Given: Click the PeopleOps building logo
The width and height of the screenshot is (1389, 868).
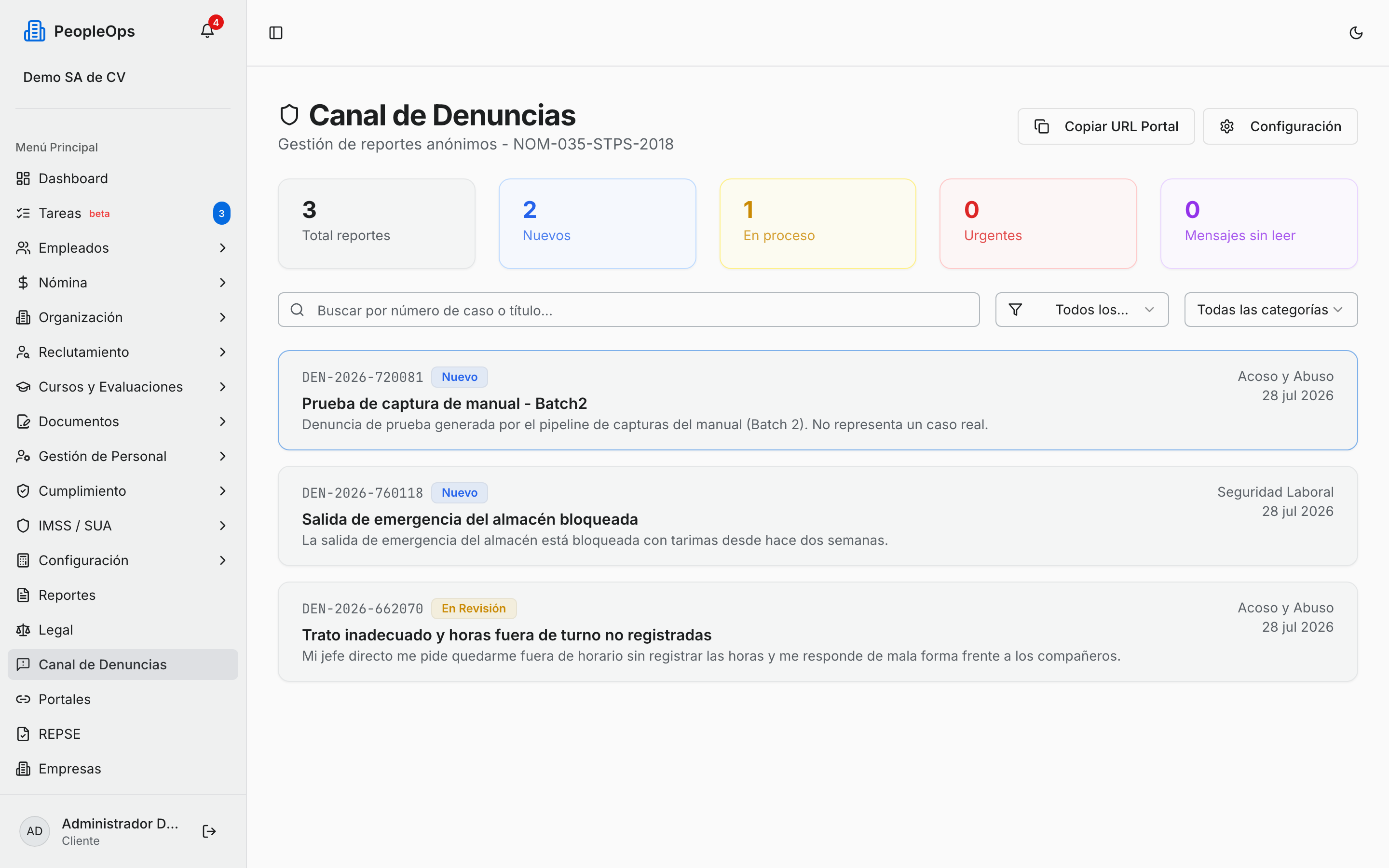Looking at the screenshot, I should coord(34,31).
